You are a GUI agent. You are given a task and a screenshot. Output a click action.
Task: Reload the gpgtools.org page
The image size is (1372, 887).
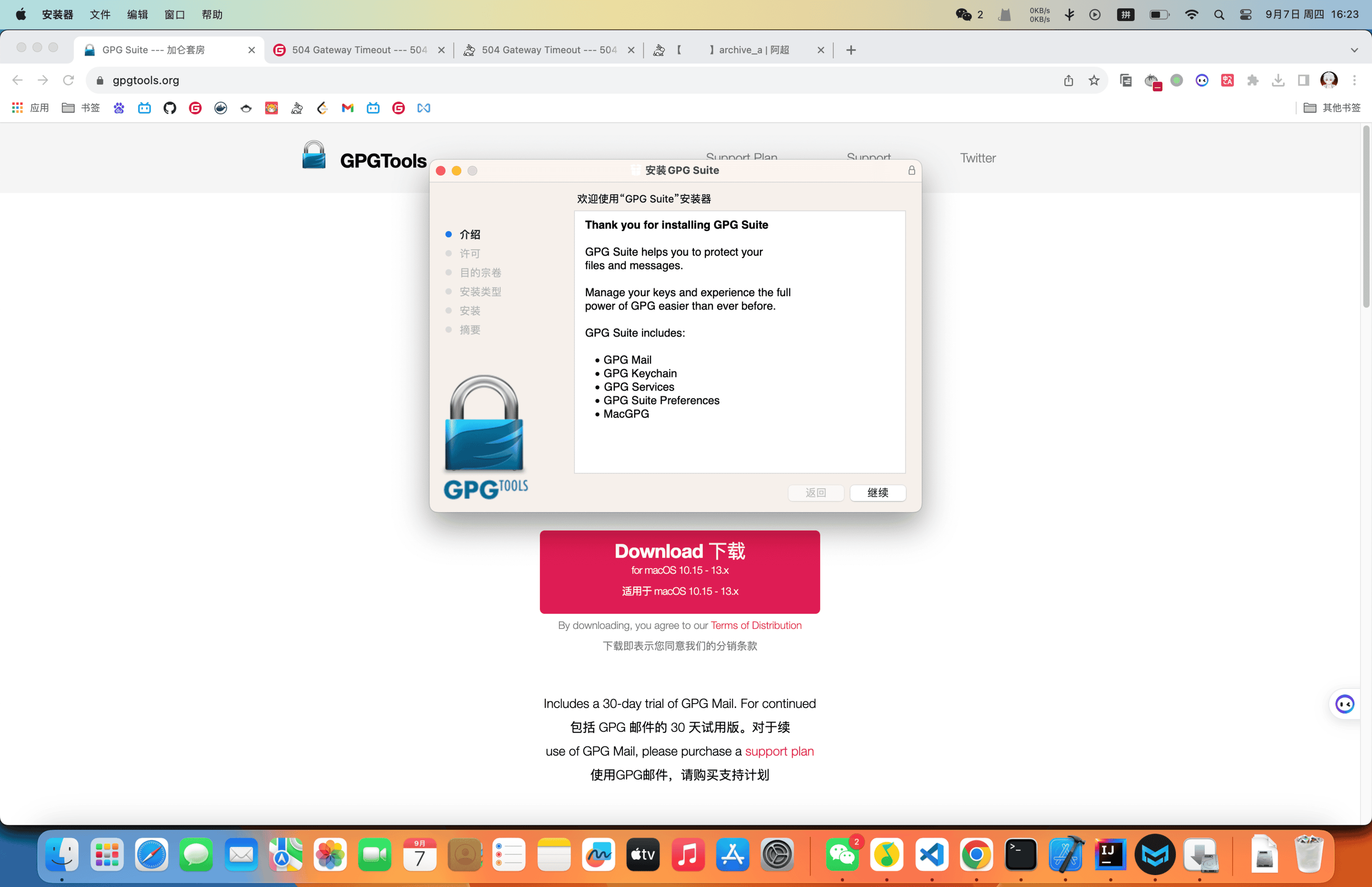(68, 80)
